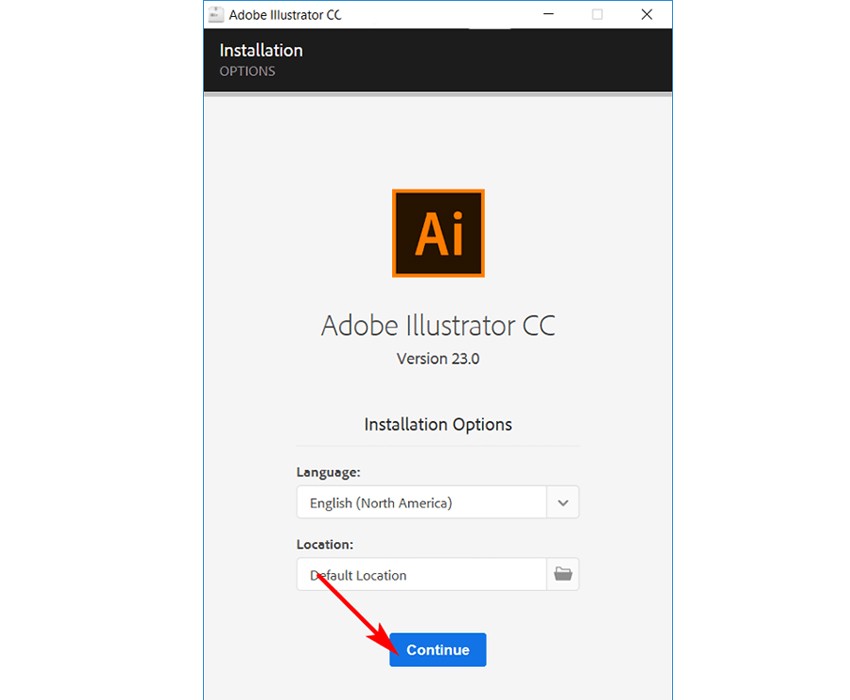Image resolution: width=850 pixels, height=700 pixels.
Task: Close the Adobe Illustrator CC installer window
Action: click(x=648, y=15)
